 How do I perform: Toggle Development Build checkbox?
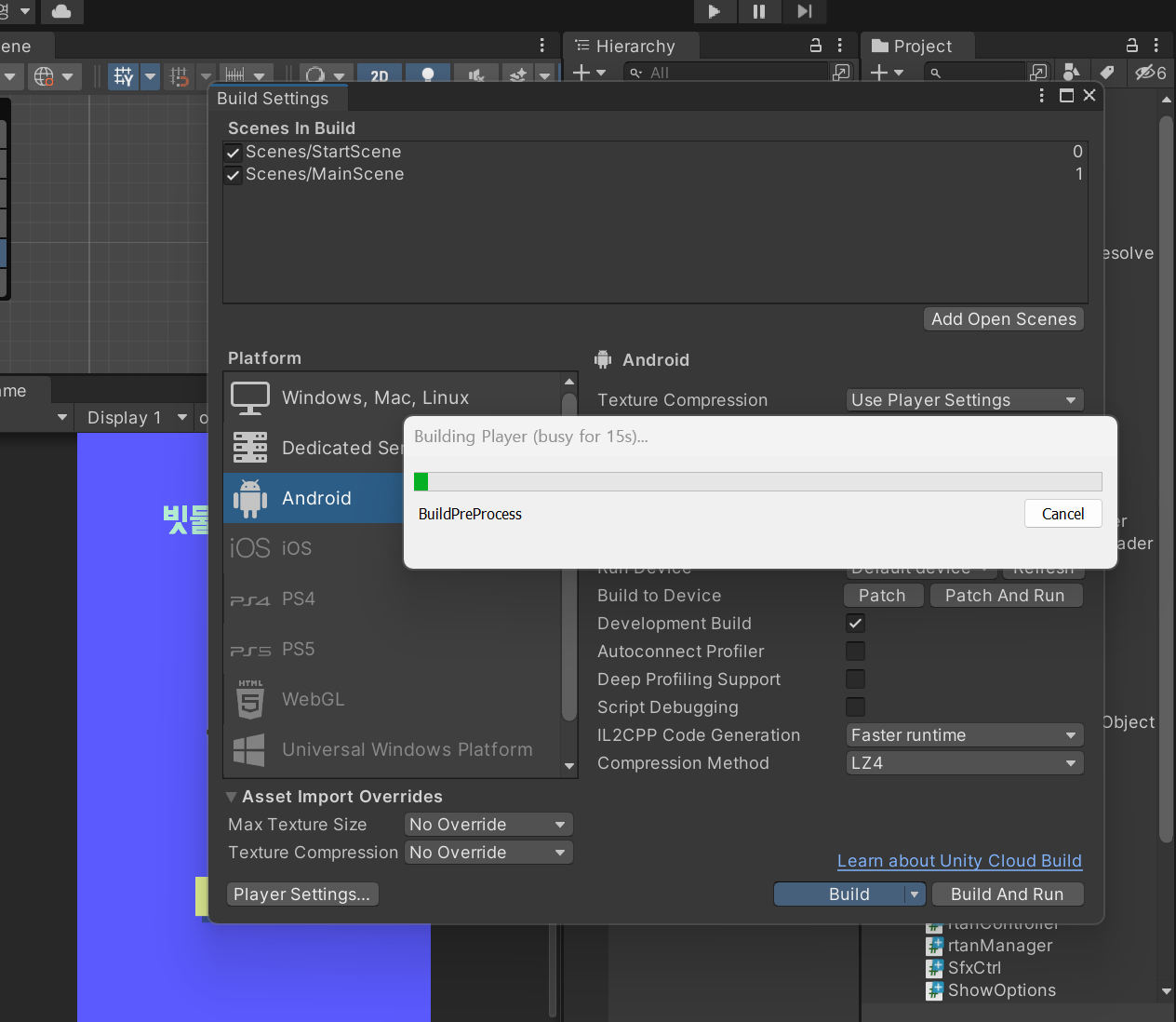tap(856, 624)
